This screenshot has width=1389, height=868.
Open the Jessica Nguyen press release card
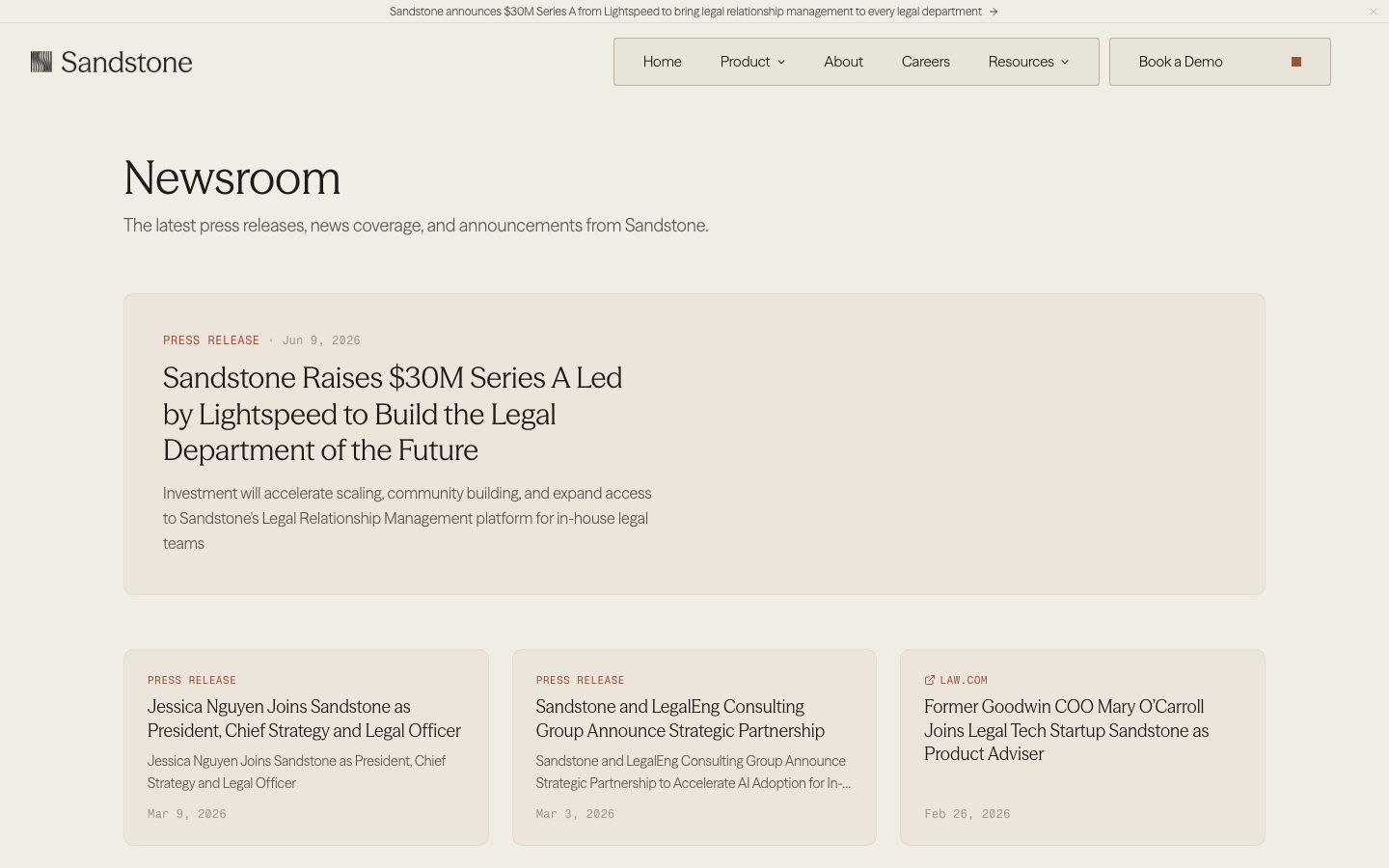click(x=306, y=747)
